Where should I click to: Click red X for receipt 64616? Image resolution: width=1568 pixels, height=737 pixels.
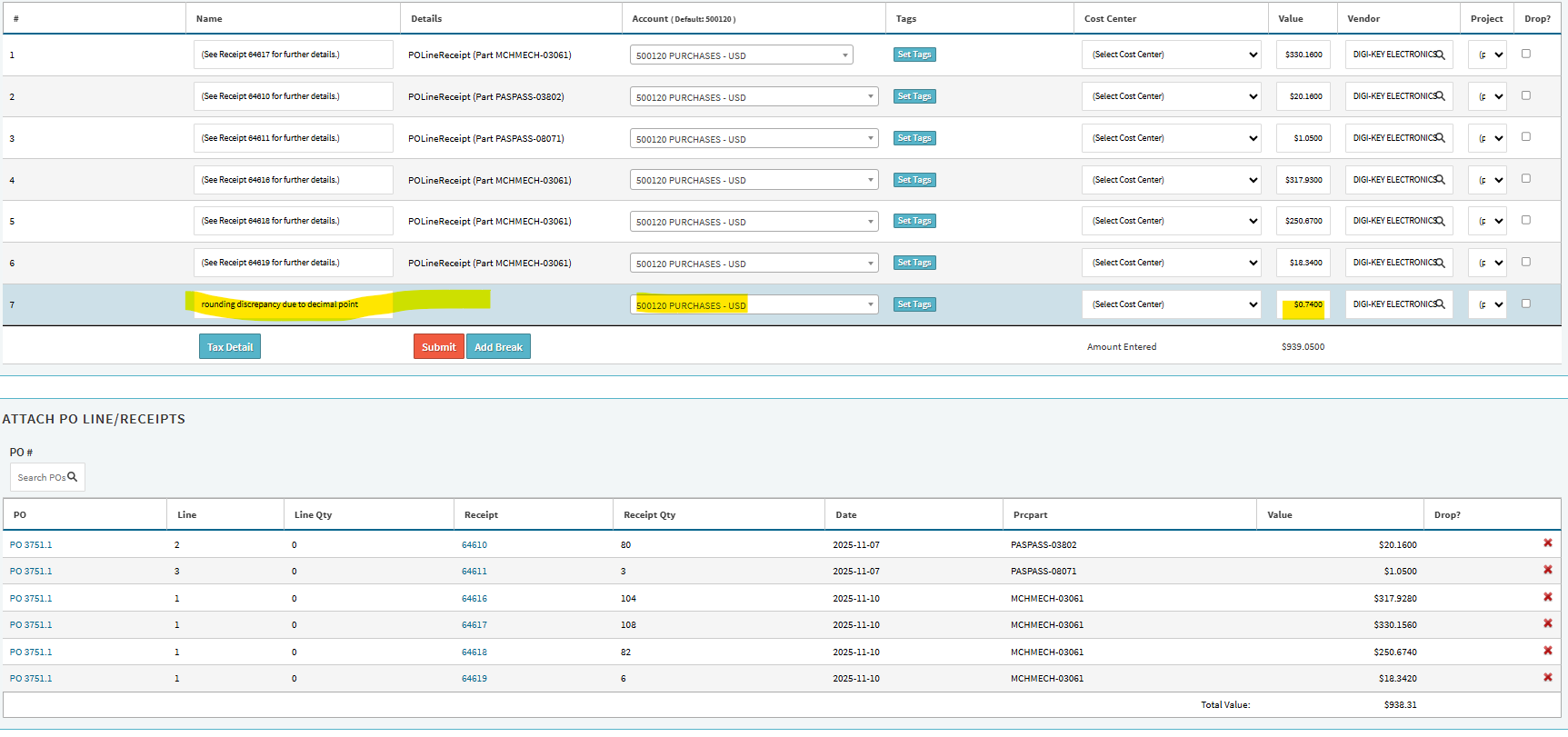[x=1547, y=597]
